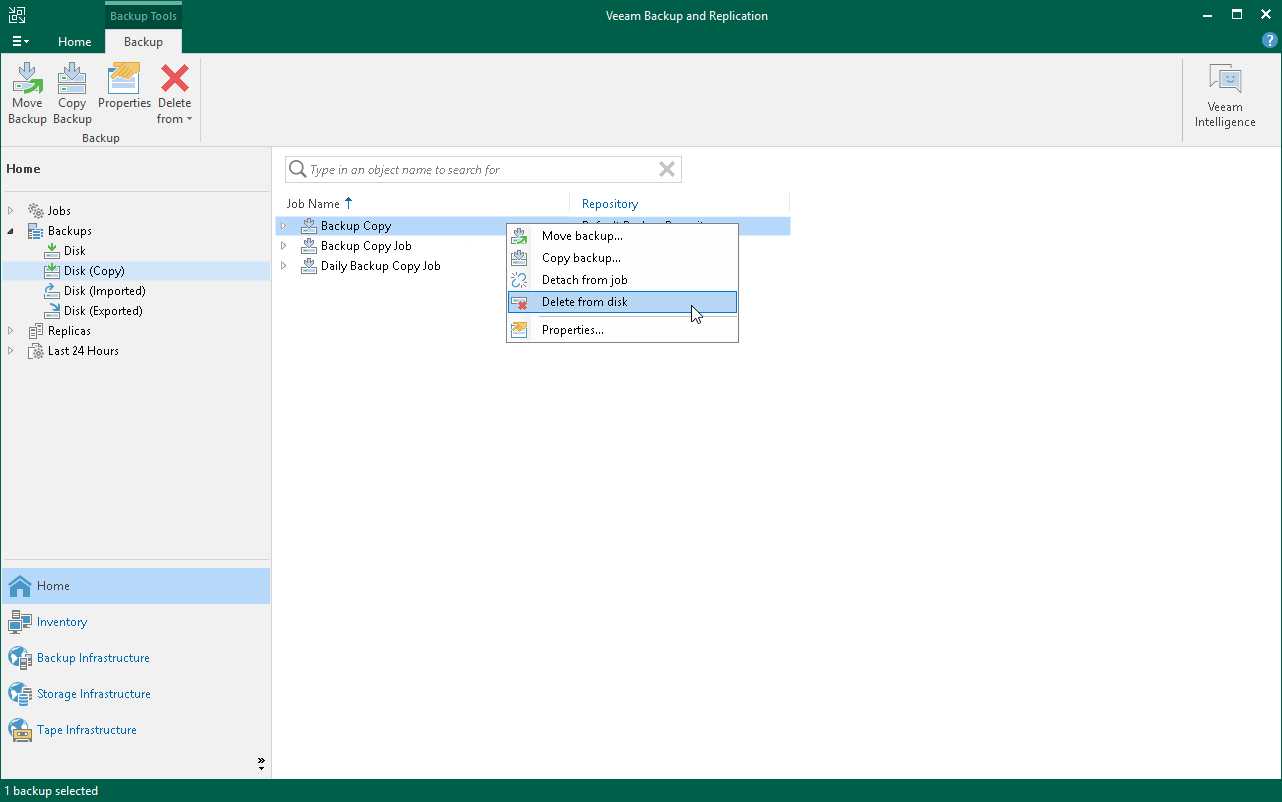
Task: Select the Move Backup ribbon icon
Action: click(x=27, y=90)
